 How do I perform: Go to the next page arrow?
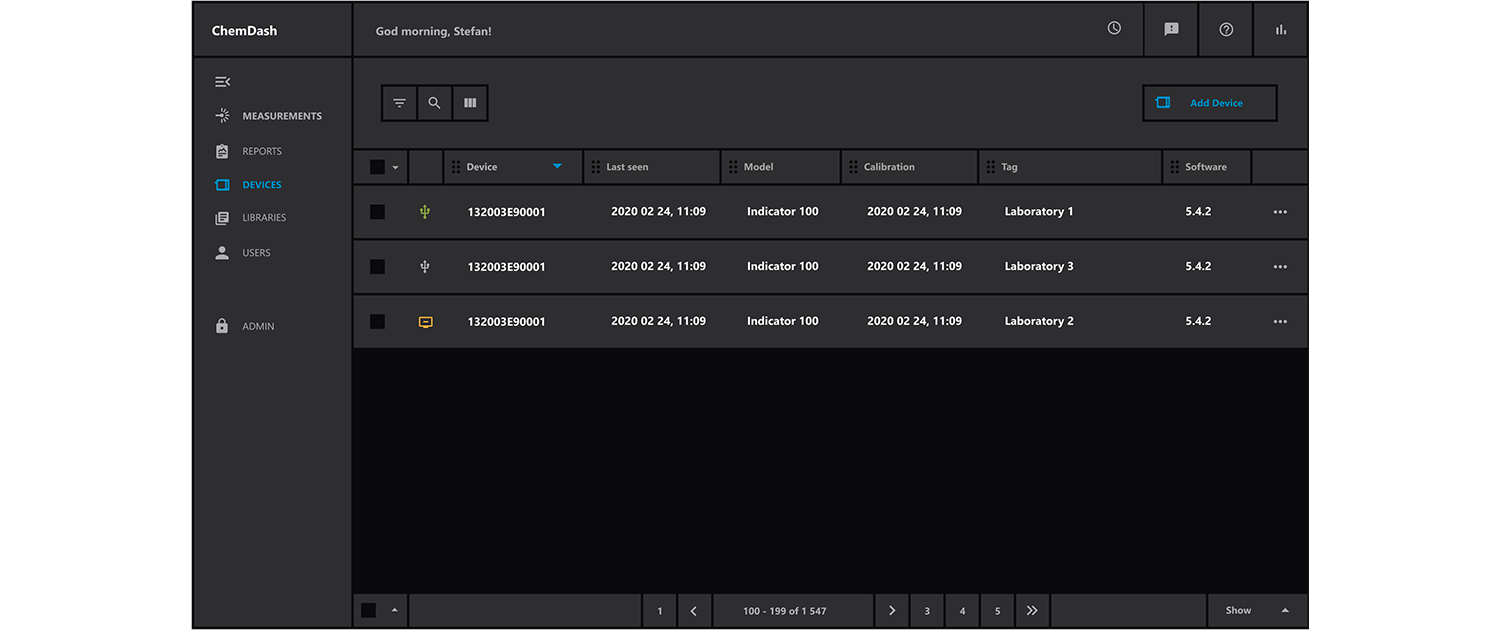(x=892, y=611)
